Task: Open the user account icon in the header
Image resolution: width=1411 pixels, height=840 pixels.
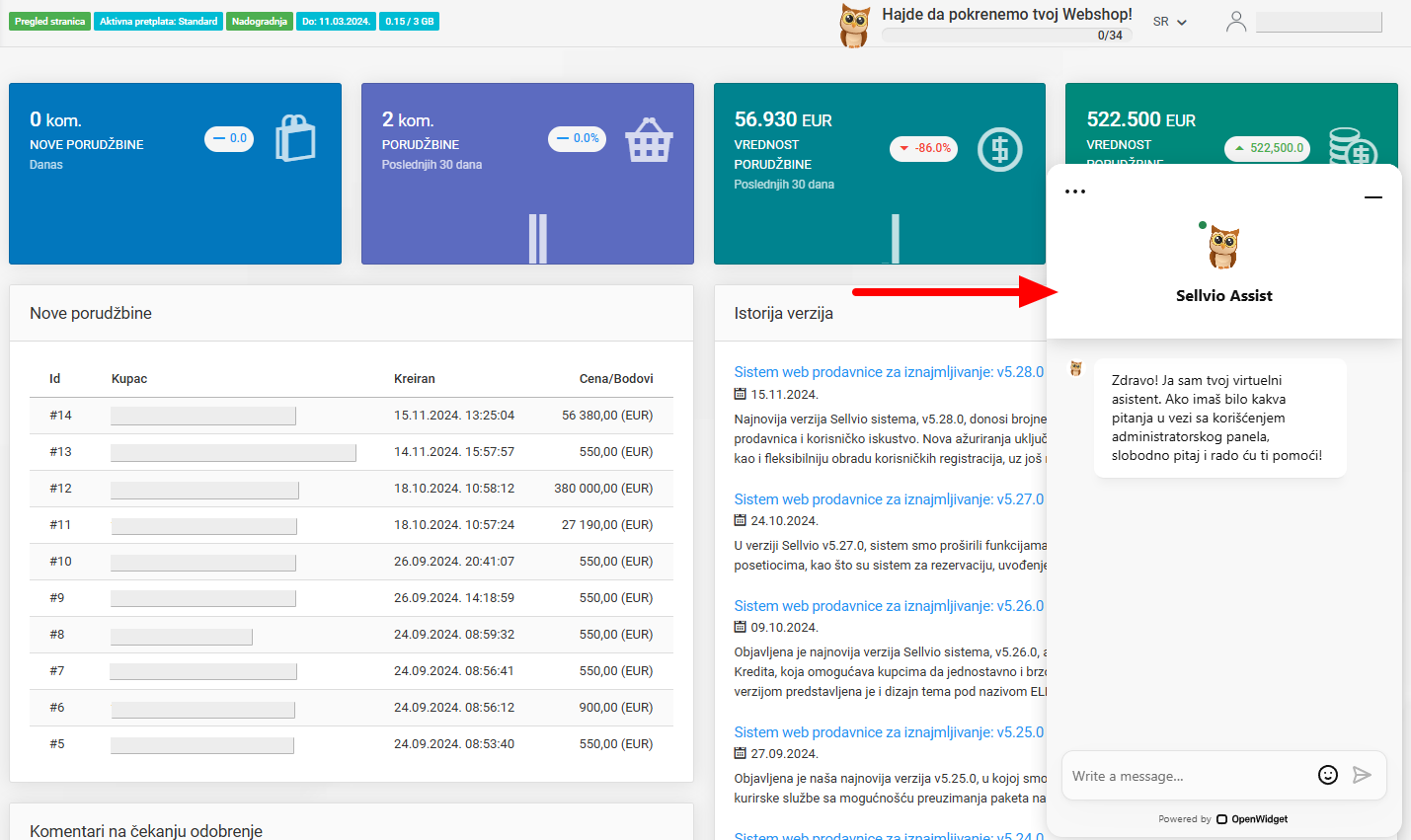Action: pos(1235,21)
